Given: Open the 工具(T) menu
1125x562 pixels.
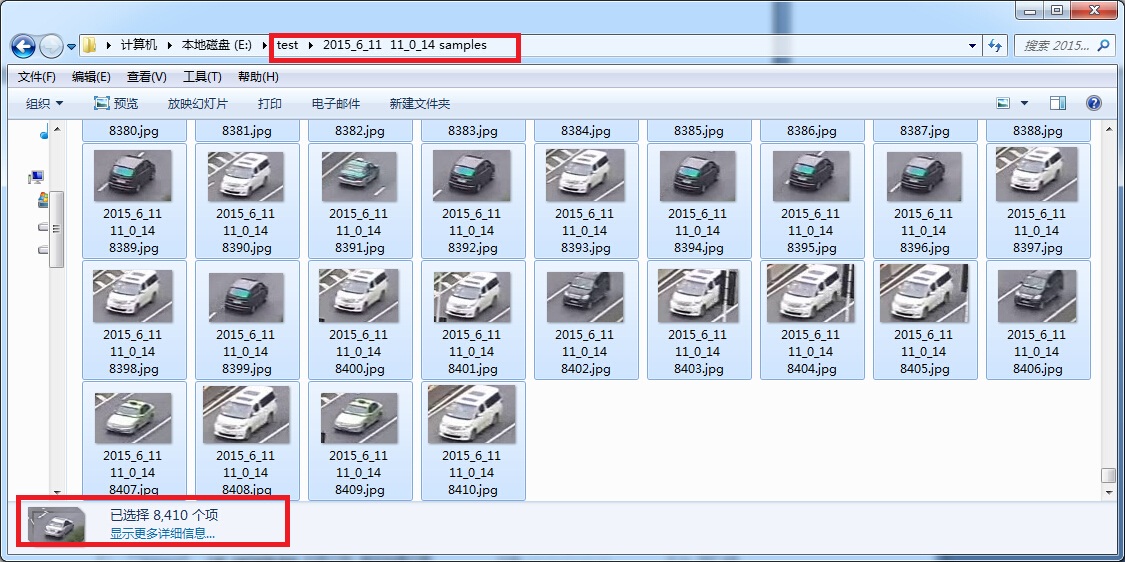Looking at the screenshot, I should [x=202, y=77].
